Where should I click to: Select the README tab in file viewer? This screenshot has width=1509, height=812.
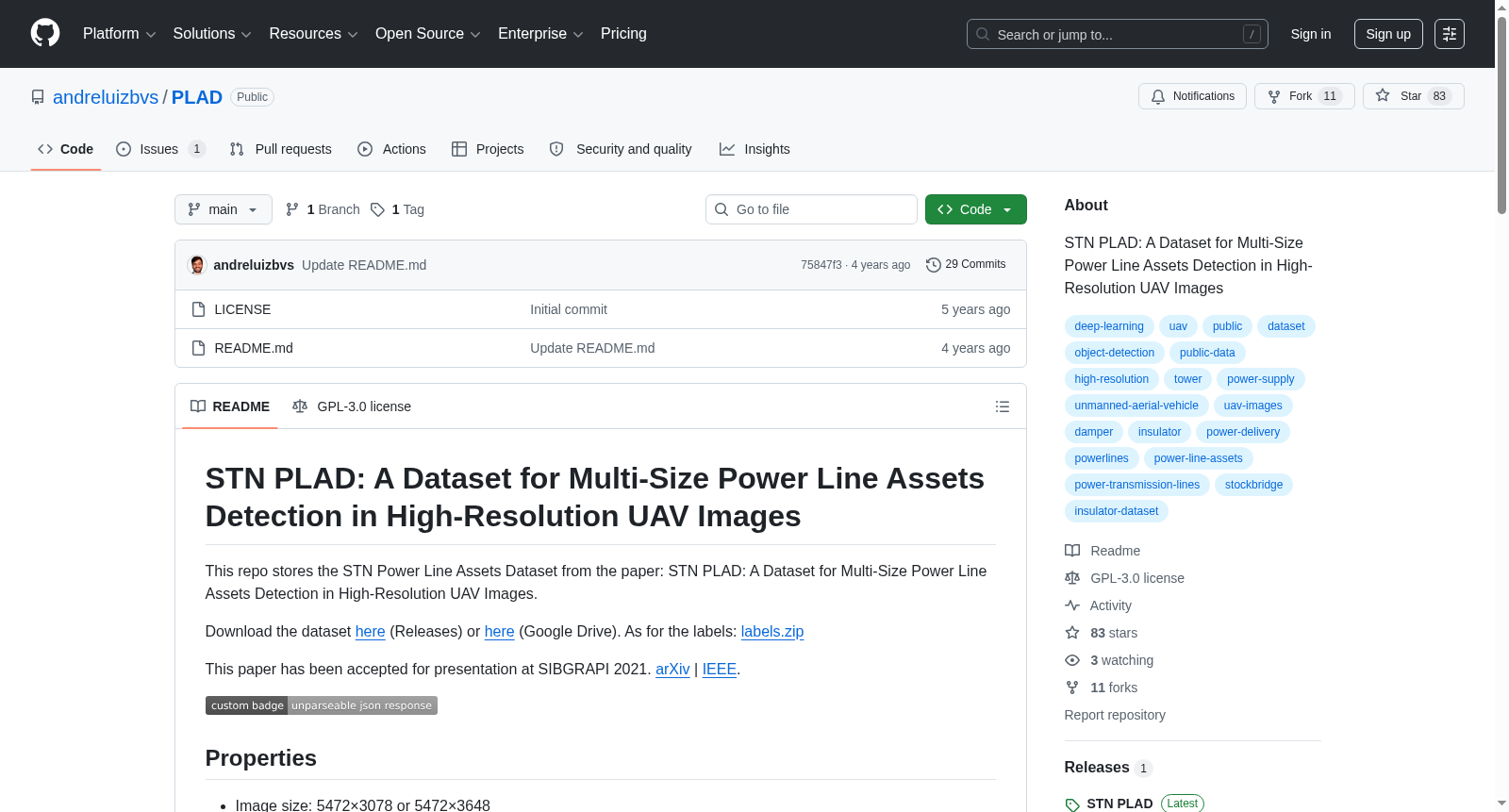[230, 406]
